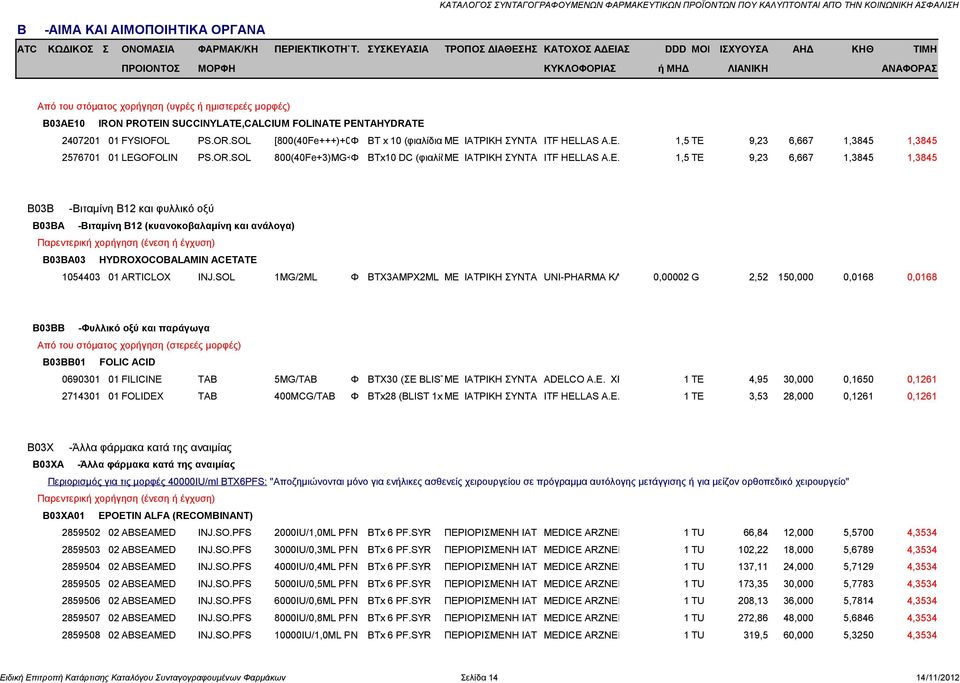Click the 'ΚΗΘ' column header
This screenshot has width=960, height=683.
coord(862,49)
